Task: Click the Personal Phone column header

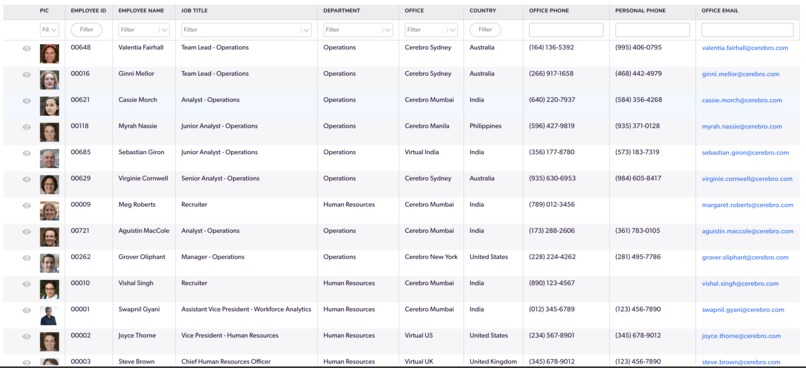Action: tap(640, 11)
